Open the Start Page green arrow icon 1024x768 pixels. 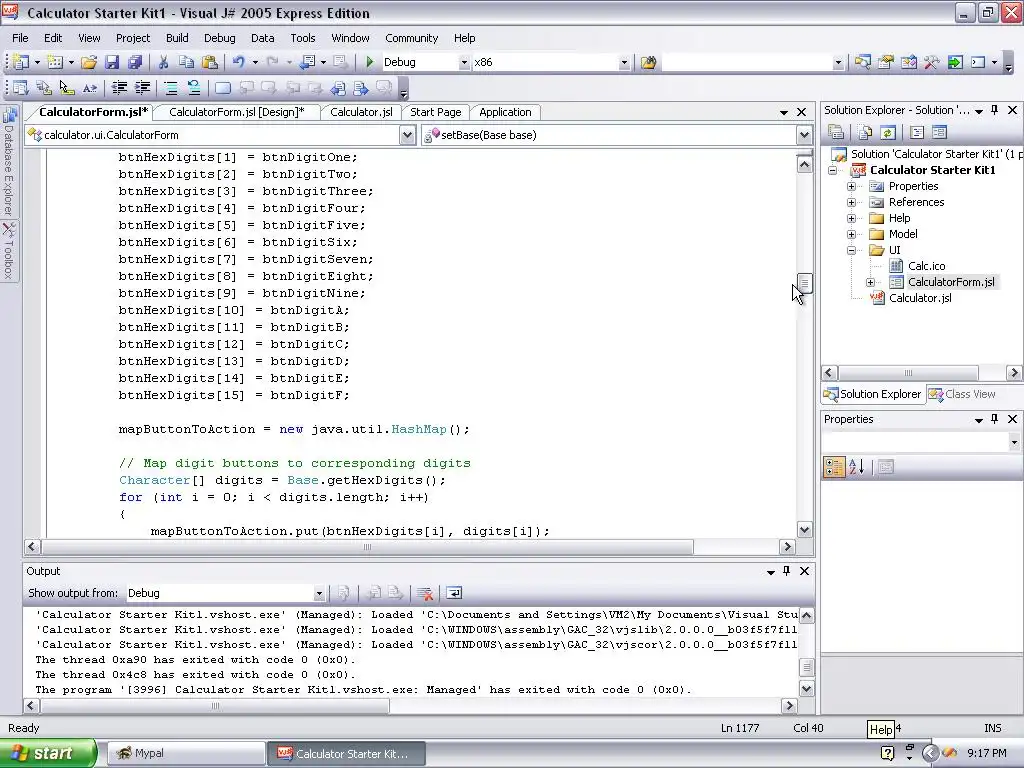point(955,62)
